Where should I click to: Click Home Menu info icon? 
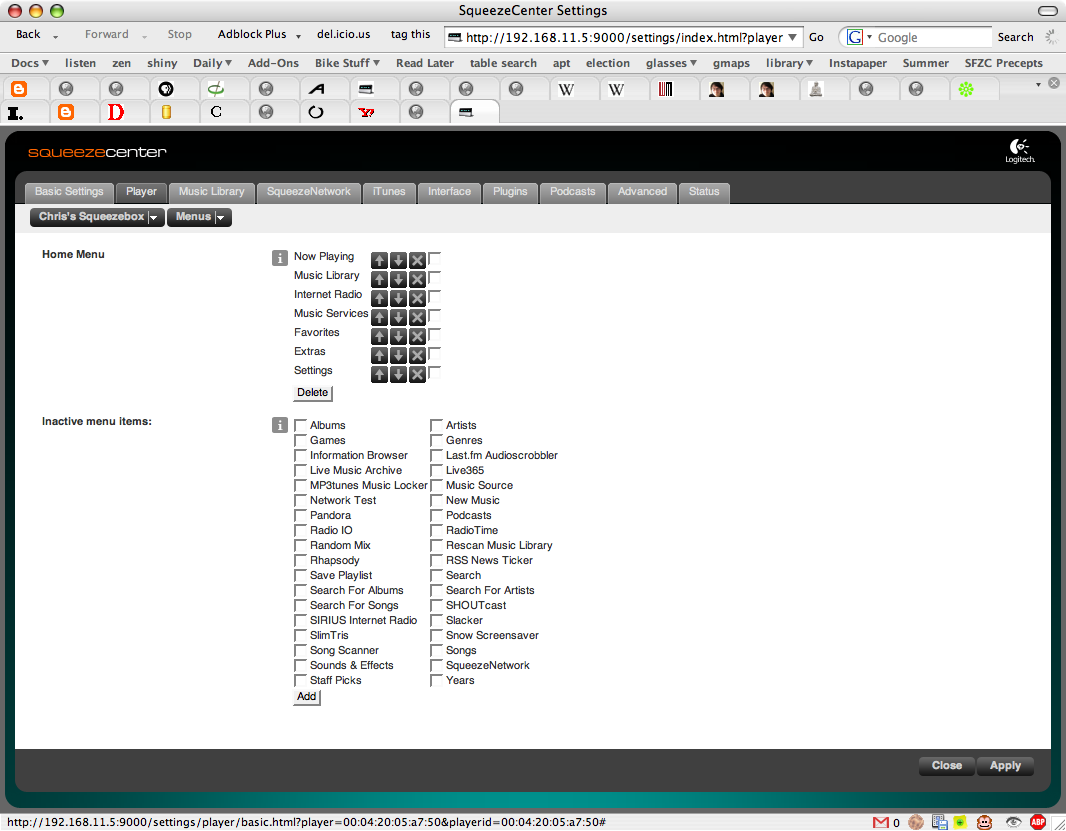(x=280, y=258)
